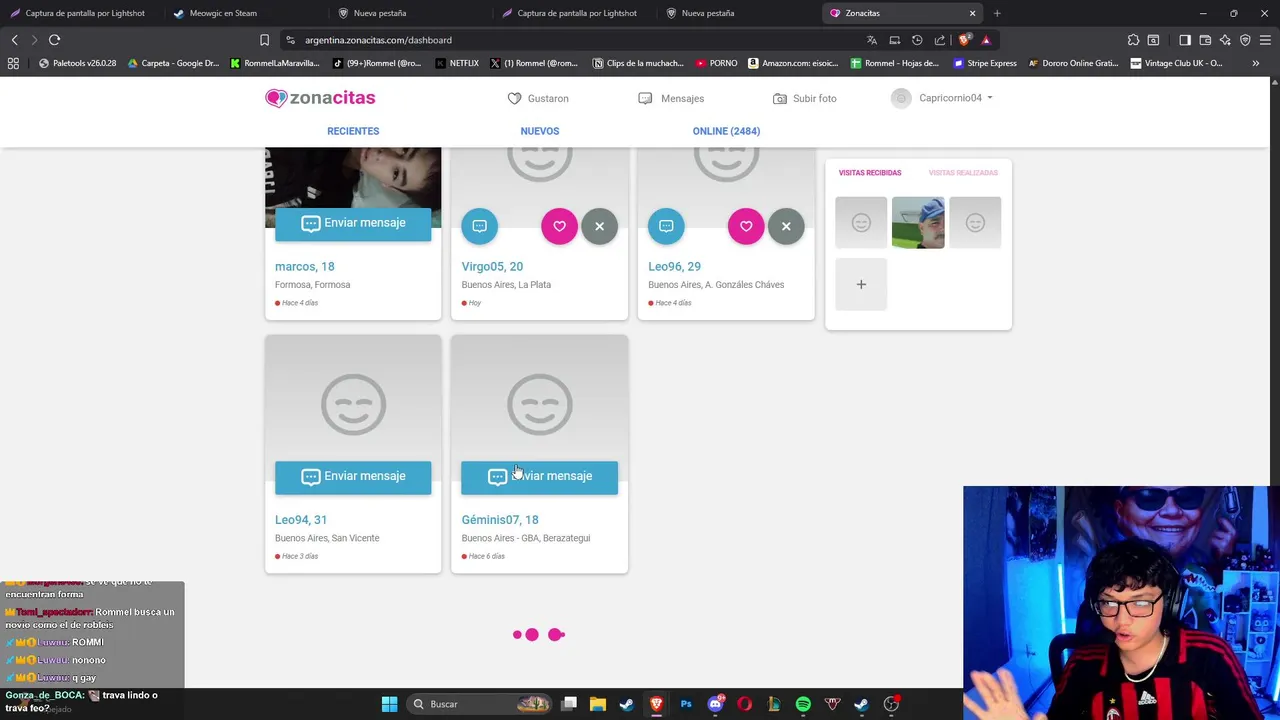Image resolution: width=1280 pixels, height=720 pixels.
Task: Open the browser extensions puzzle icon
Action: 1133,40
